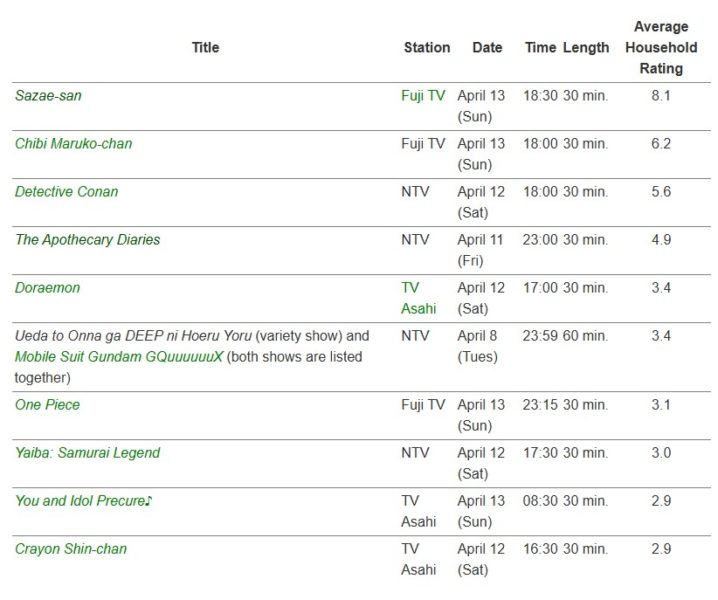
Task: Open the Mobile Suit Gundam GQuuuuuuX link
Action: 119,357
